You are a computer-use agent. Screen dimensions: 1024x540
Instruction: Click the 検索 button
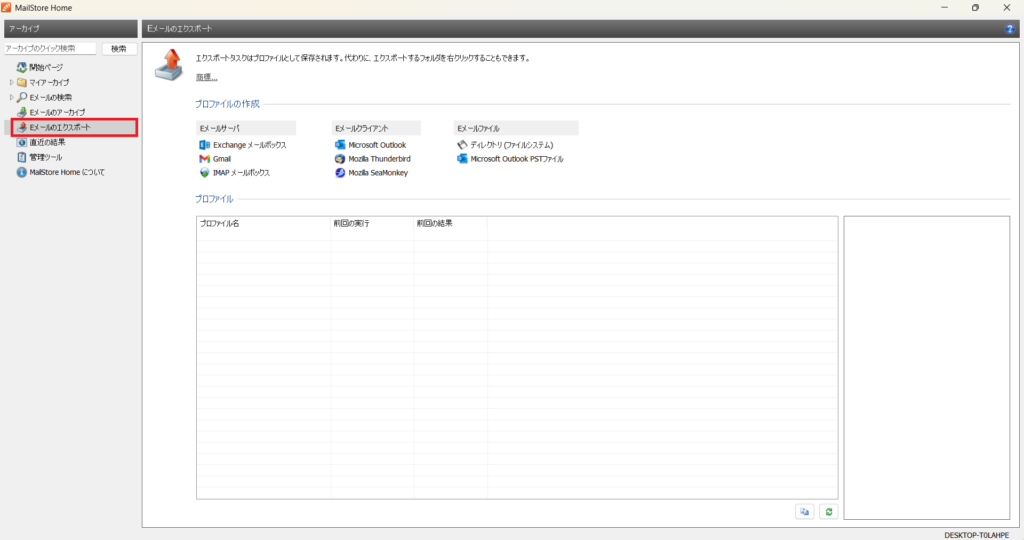point(119,49)
